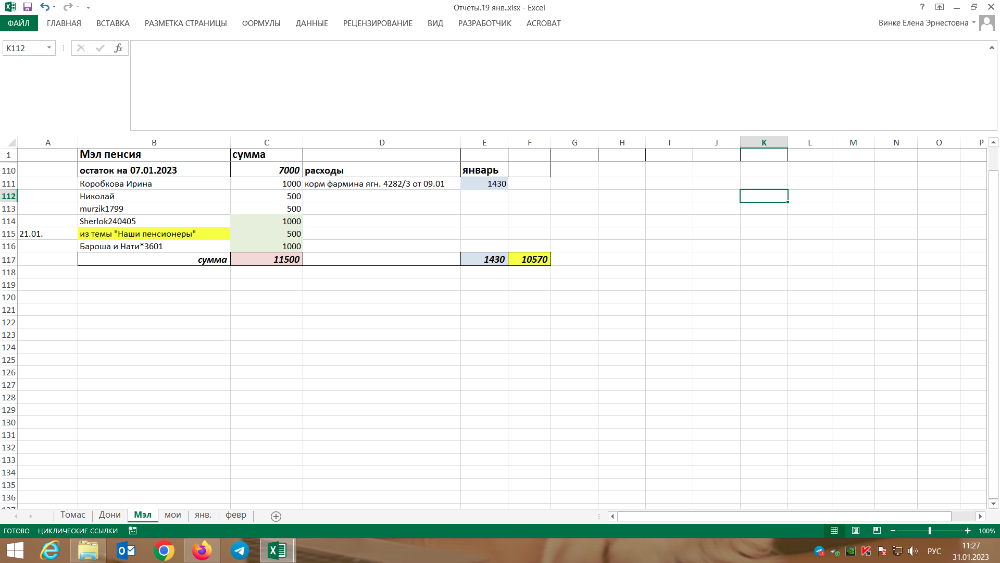
Task: Open the ФАЙЛ backstage menu
Action: pyautogui.click(x=19, y=23)
